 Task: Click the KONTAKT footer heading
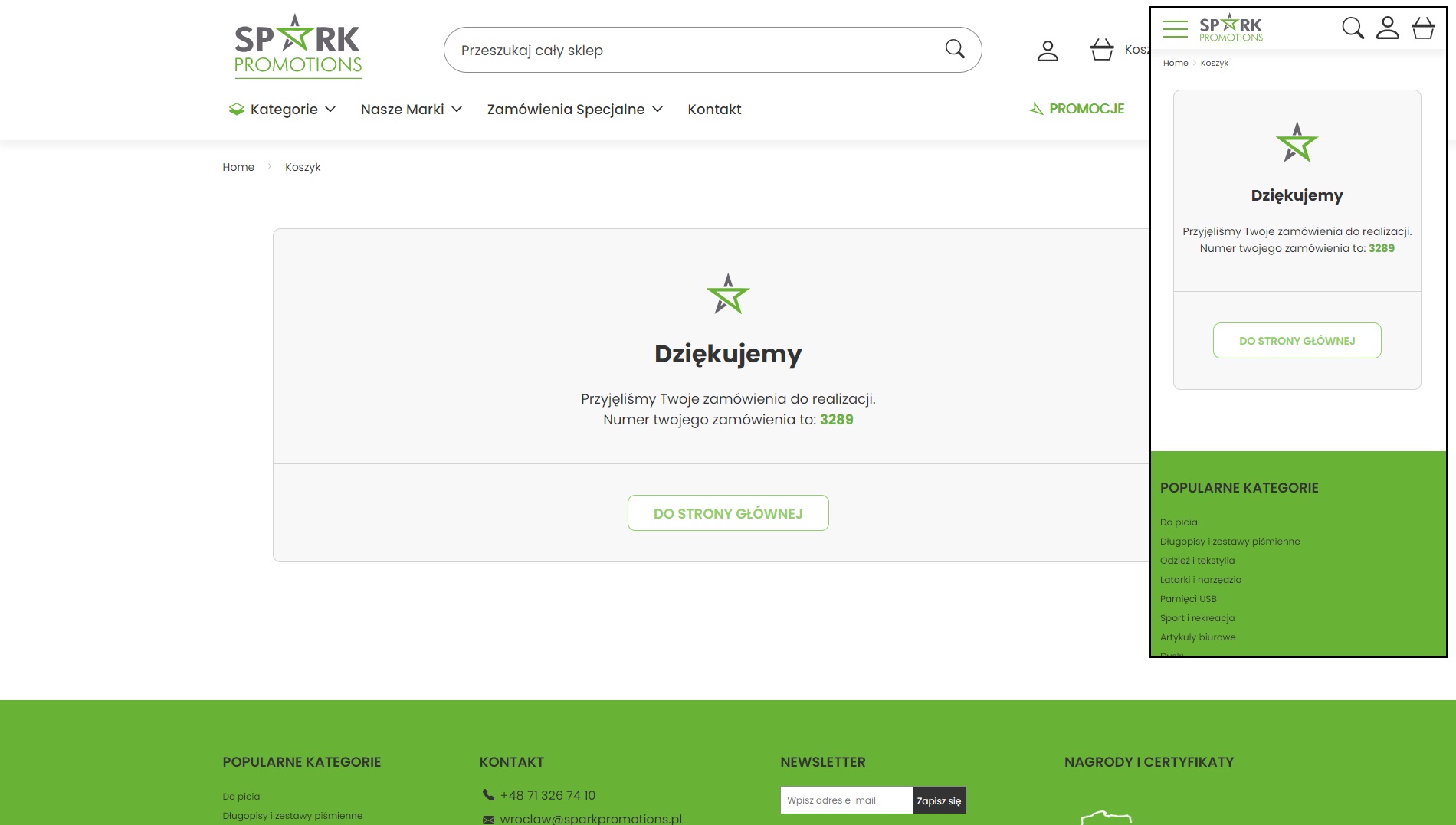[x=511, y=762]
